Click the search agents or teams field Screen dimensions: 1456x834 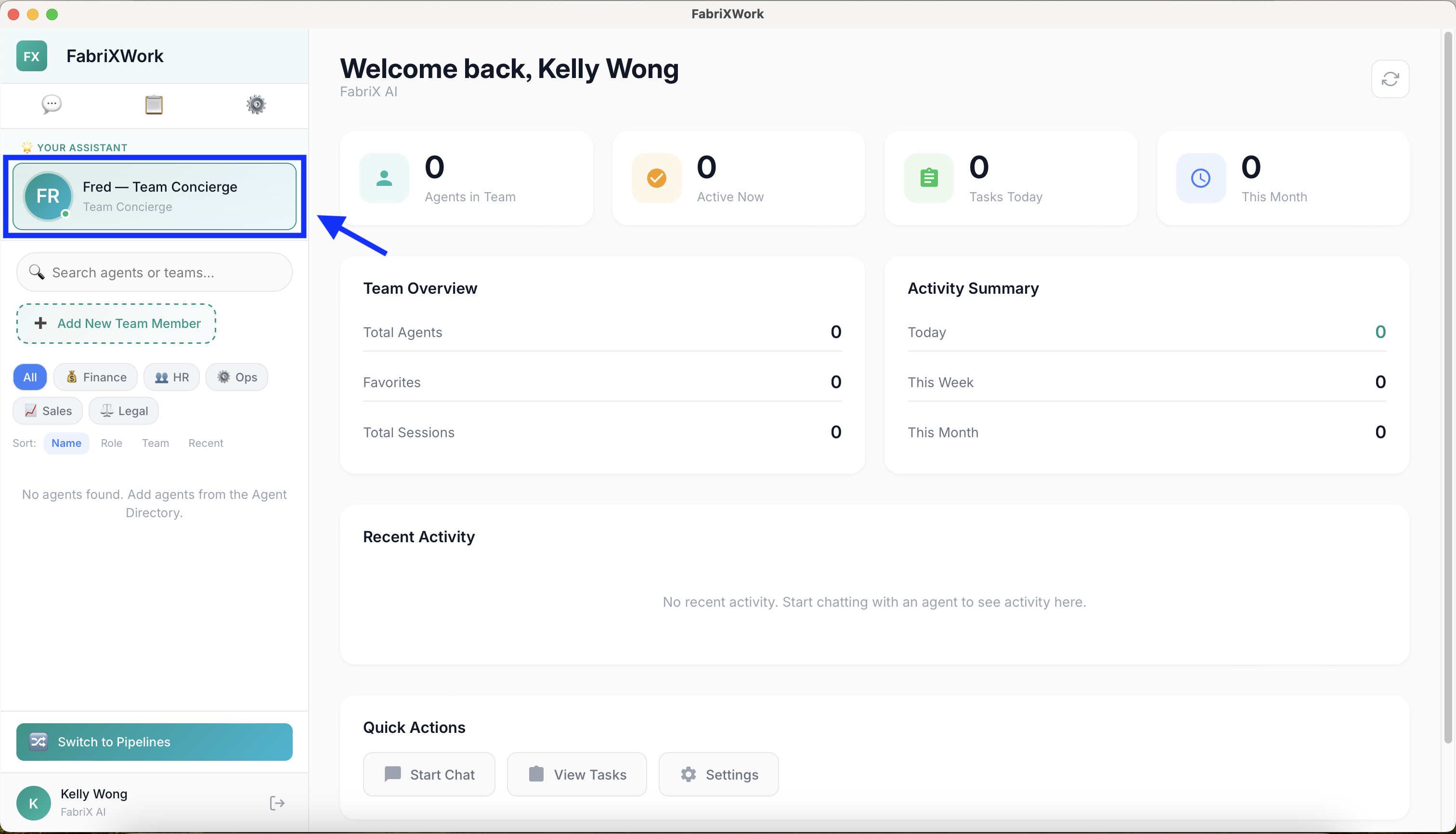154,272
